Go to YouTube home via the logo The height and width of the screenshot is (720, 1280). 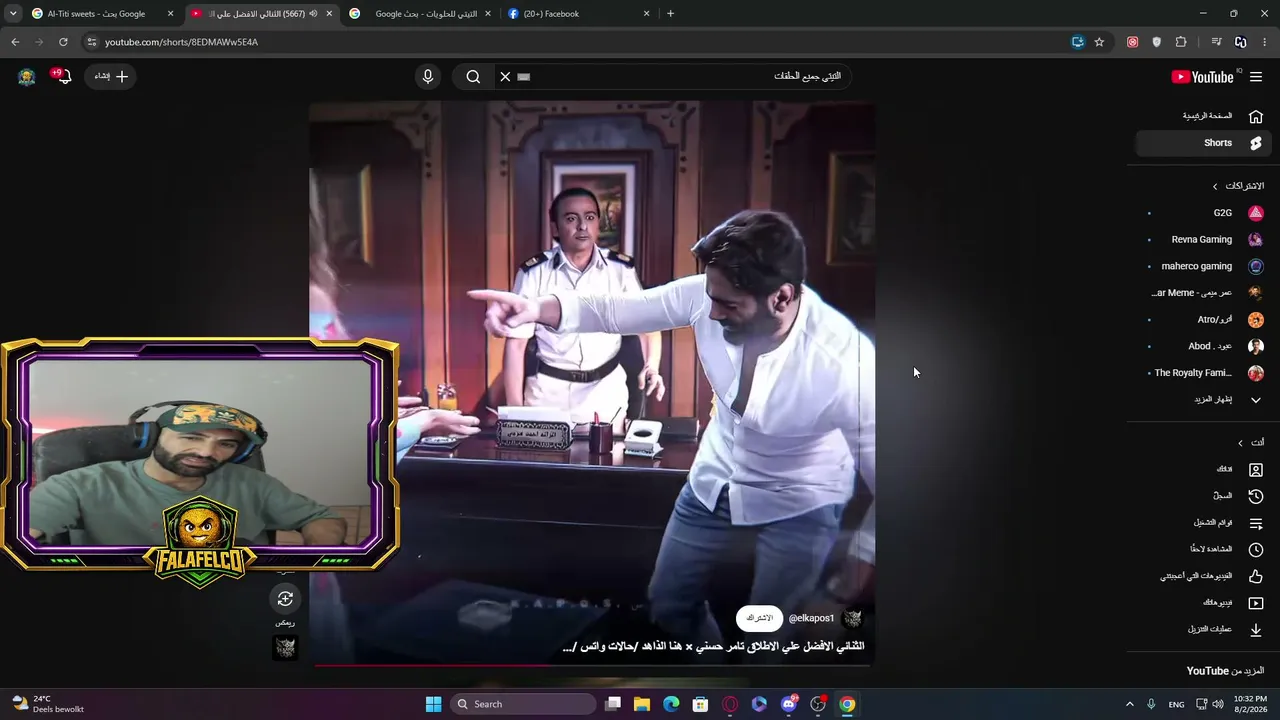pyautogui.click(x=1202, y=77)
